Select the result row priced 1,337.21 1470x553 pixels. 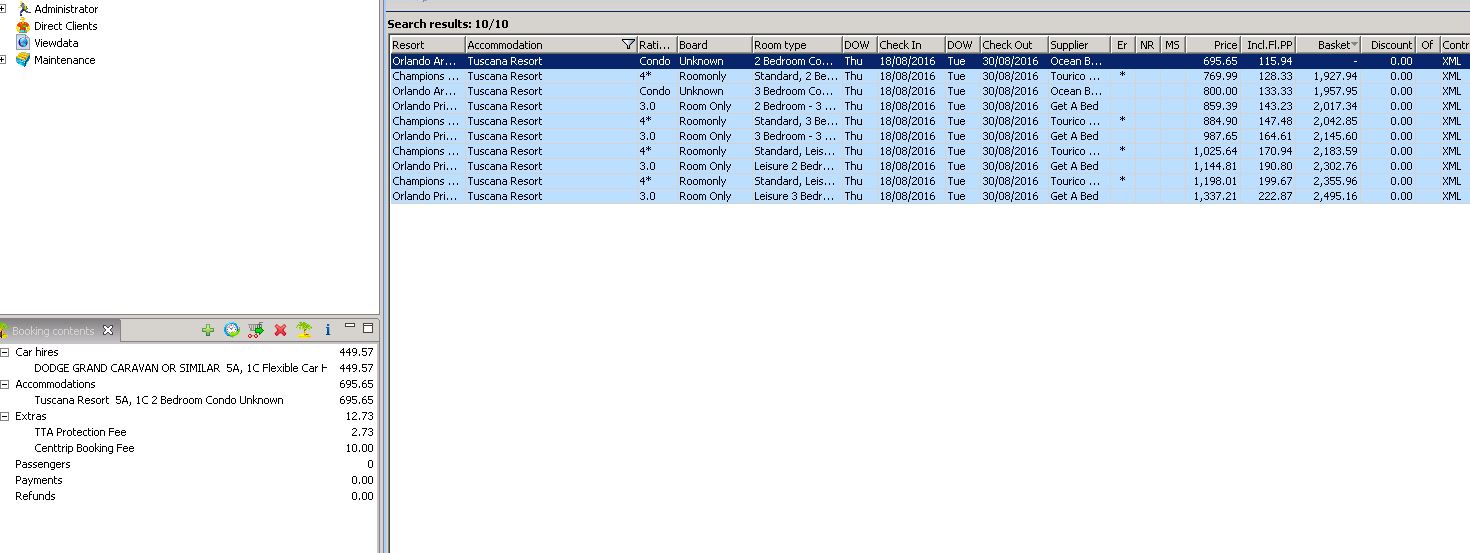point(929,196)
